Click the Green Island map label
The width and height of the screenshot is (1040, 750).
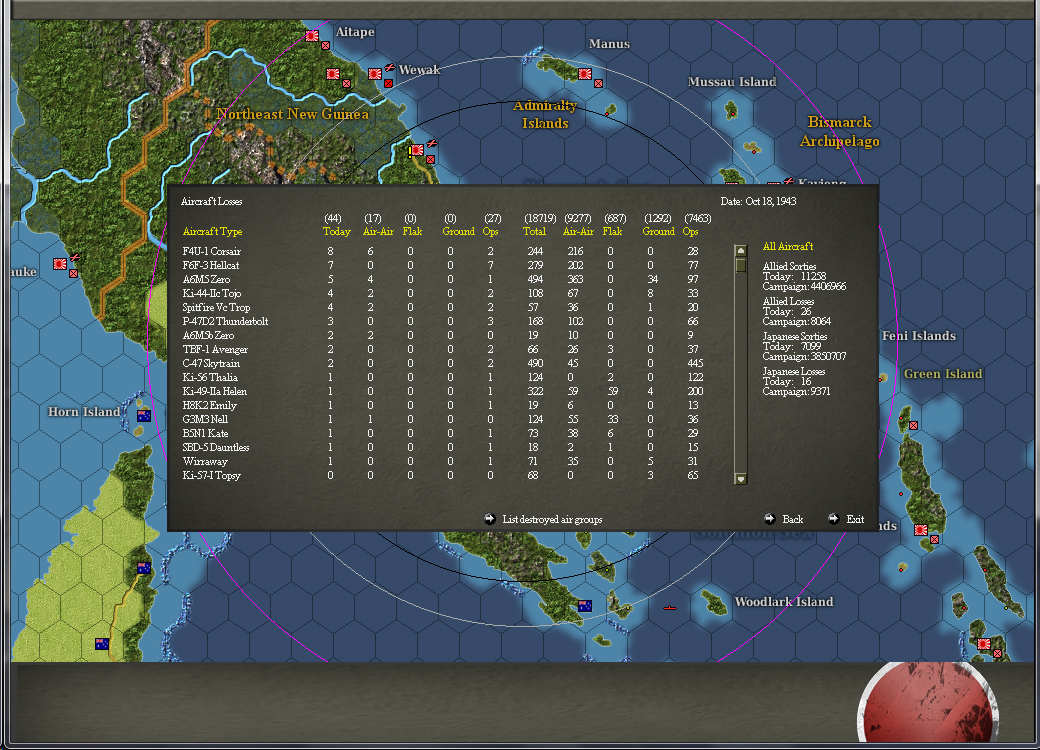942,374
